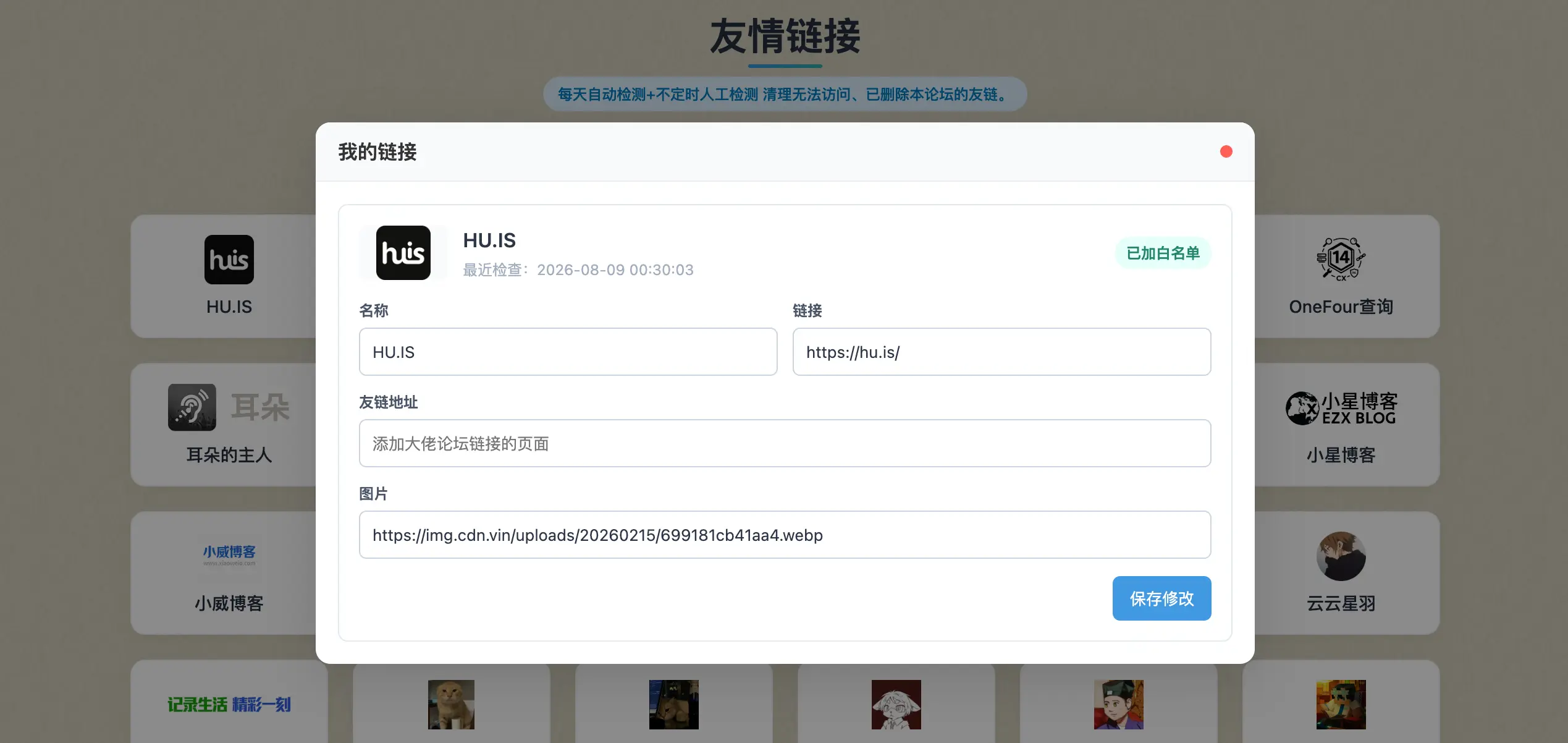This screenshot has width=1568, height=743.
Task: Click the blue 每天自动检测 notice banner
Action: (785, 94)
